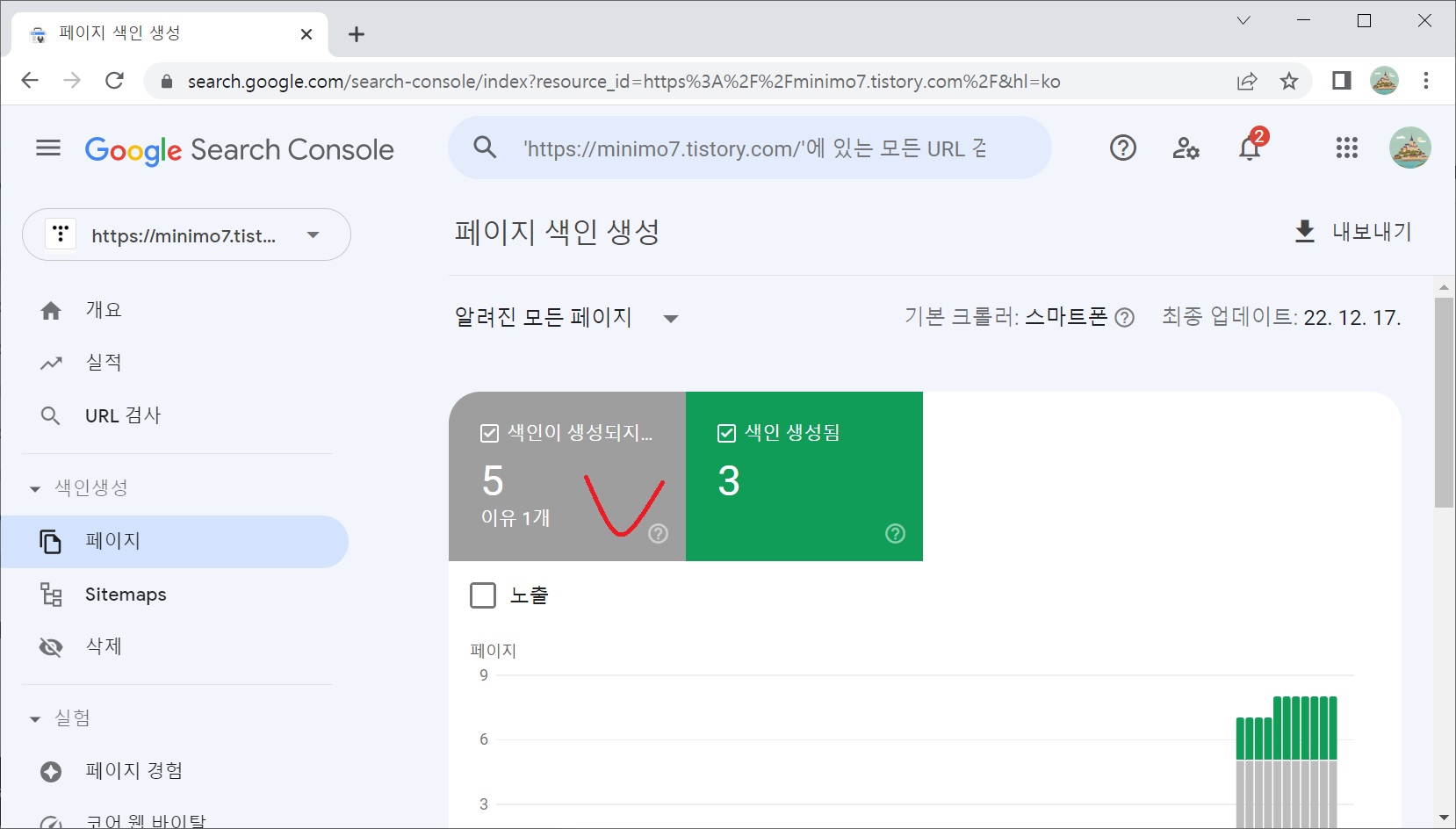Open notifications bell with 2 alerts
Screen dimensions: 1456x829
1251,148
